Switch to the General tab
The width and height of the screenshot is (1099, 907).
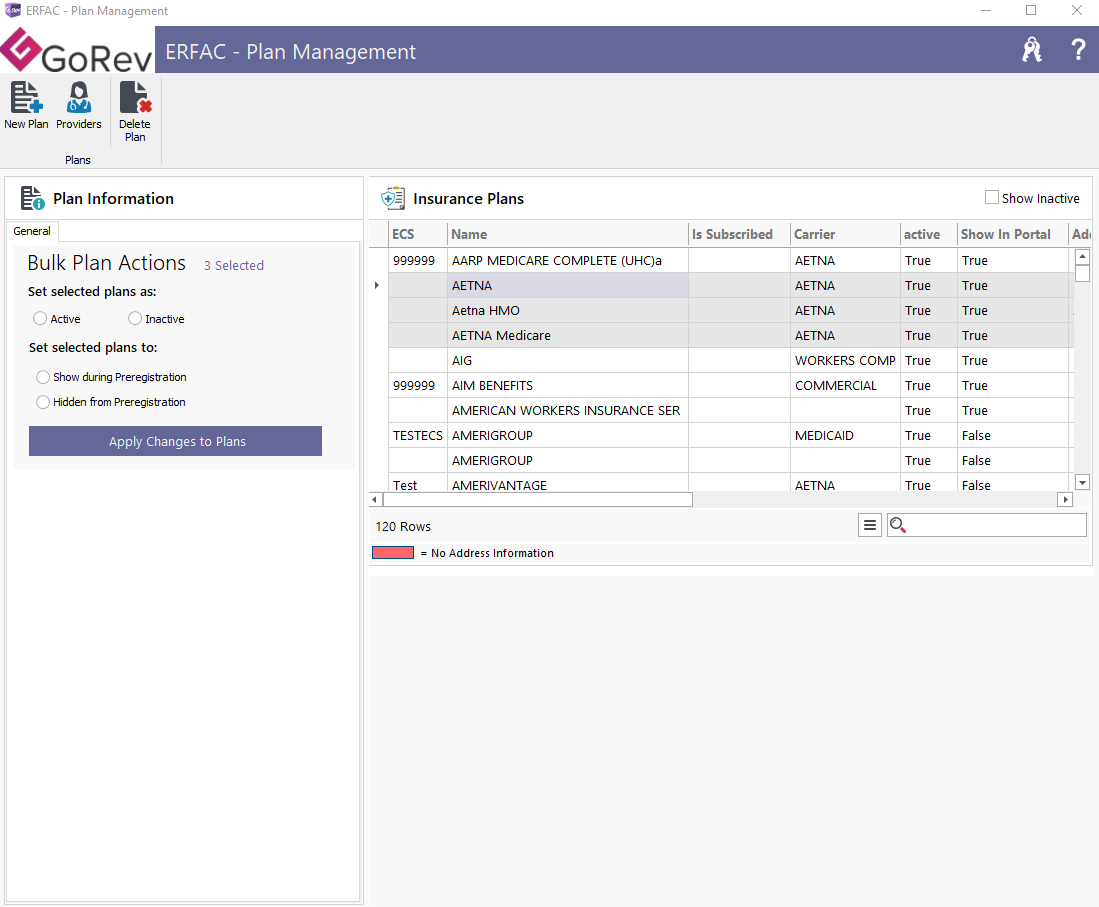click(32, 231)
